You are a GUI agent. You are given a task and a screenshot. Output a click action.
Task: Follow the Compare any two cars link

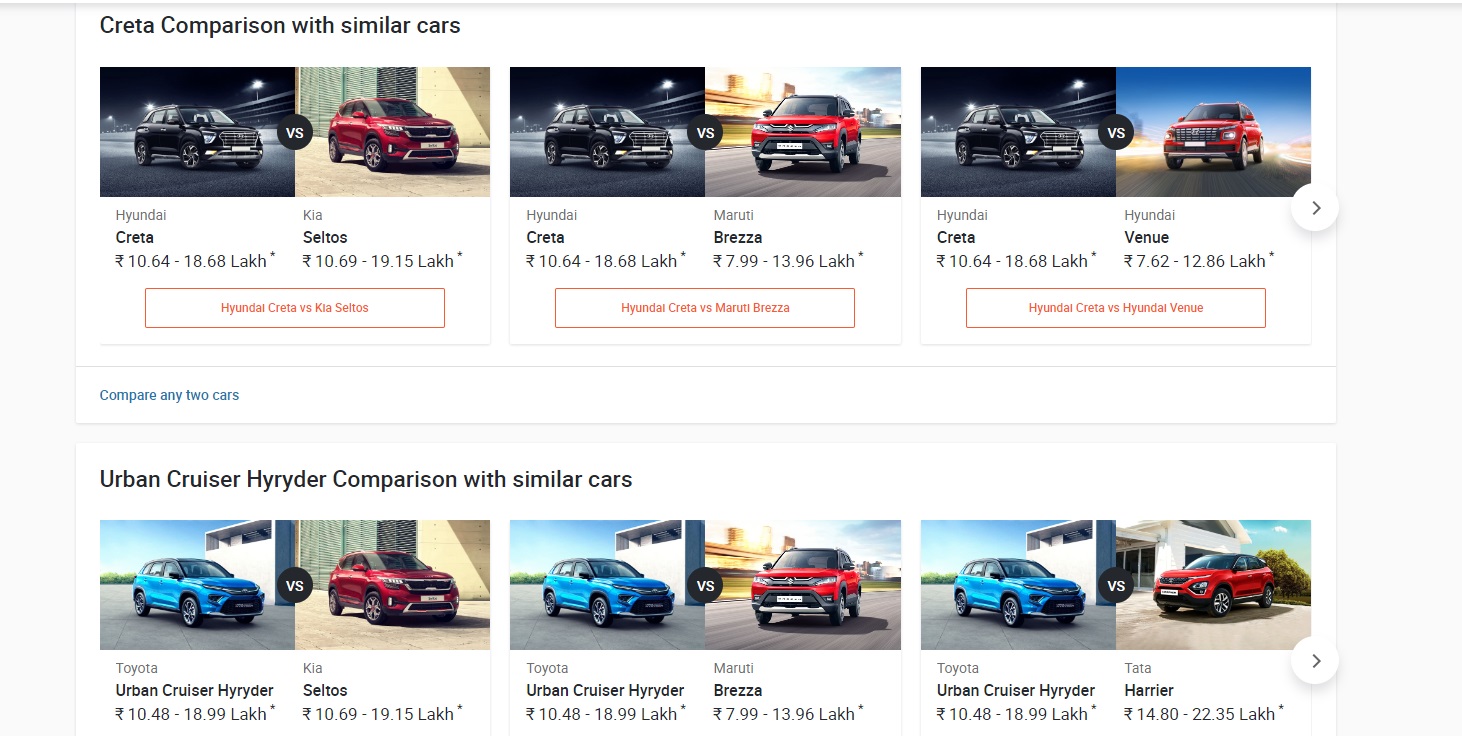point(169,395)
